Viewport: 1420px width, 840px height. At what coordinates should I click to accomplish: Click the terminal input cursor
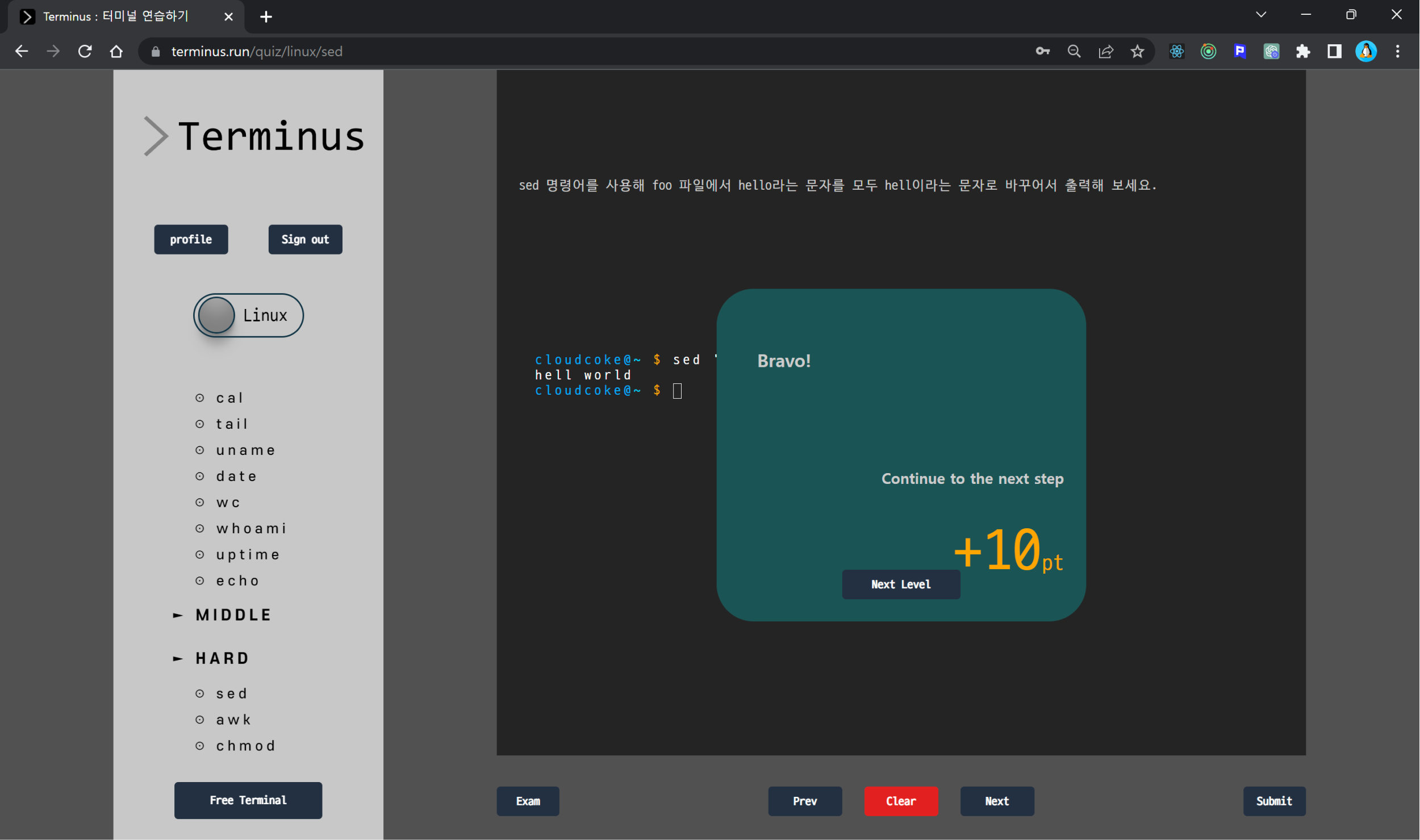(677, 391)
